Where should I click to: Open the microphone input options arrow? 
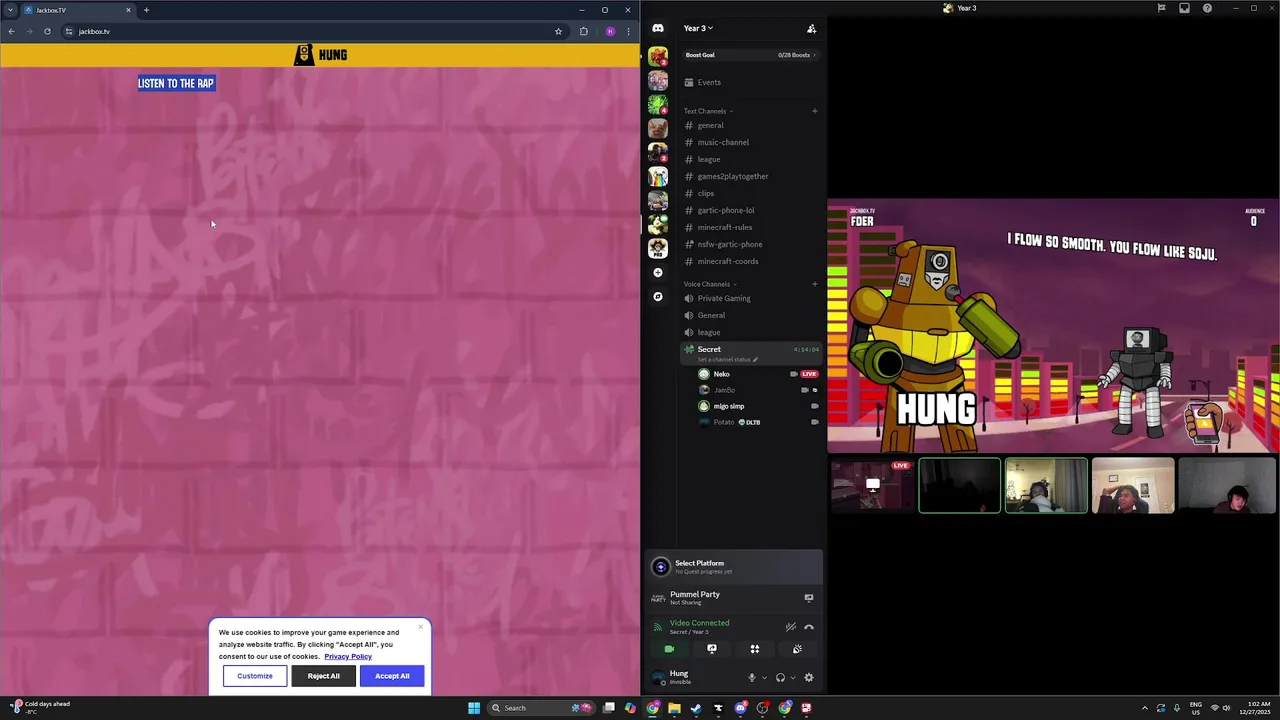point(764,678)
